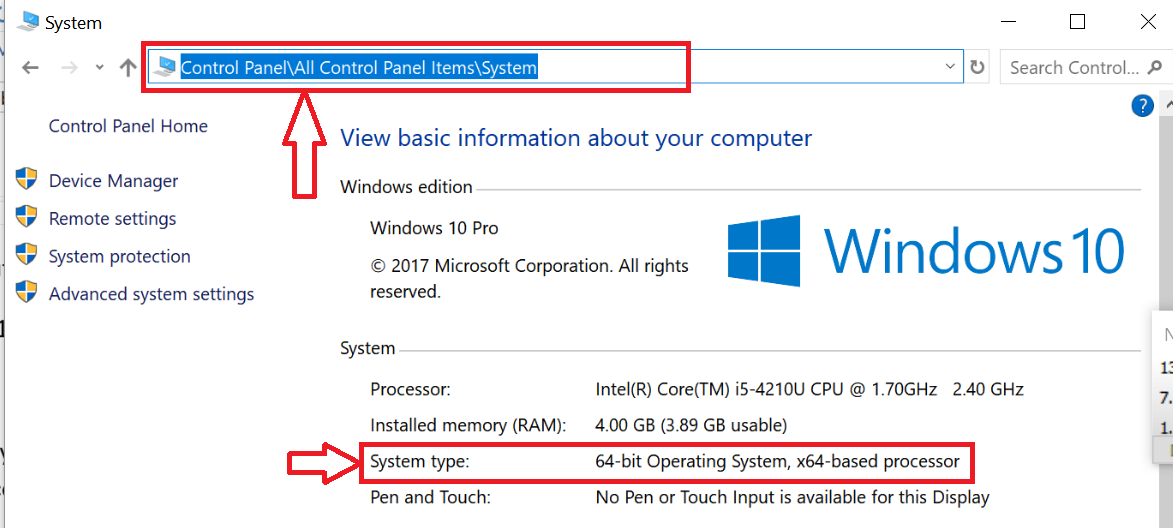
Task: Maximize the System window
Action: (x=1077, y=22)
